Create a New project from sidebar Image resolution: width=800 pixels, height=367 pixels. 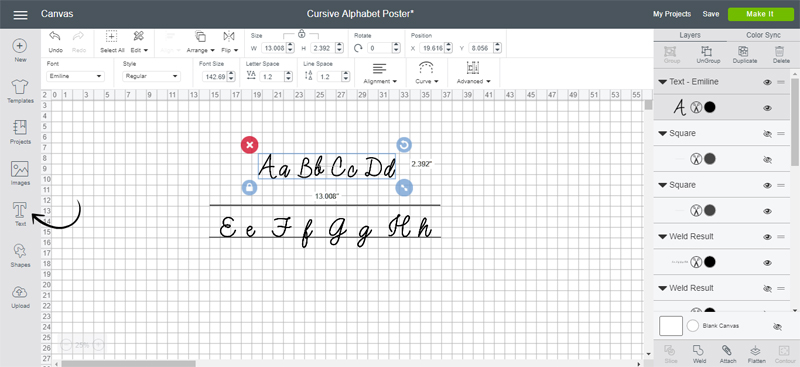(20, 51)
